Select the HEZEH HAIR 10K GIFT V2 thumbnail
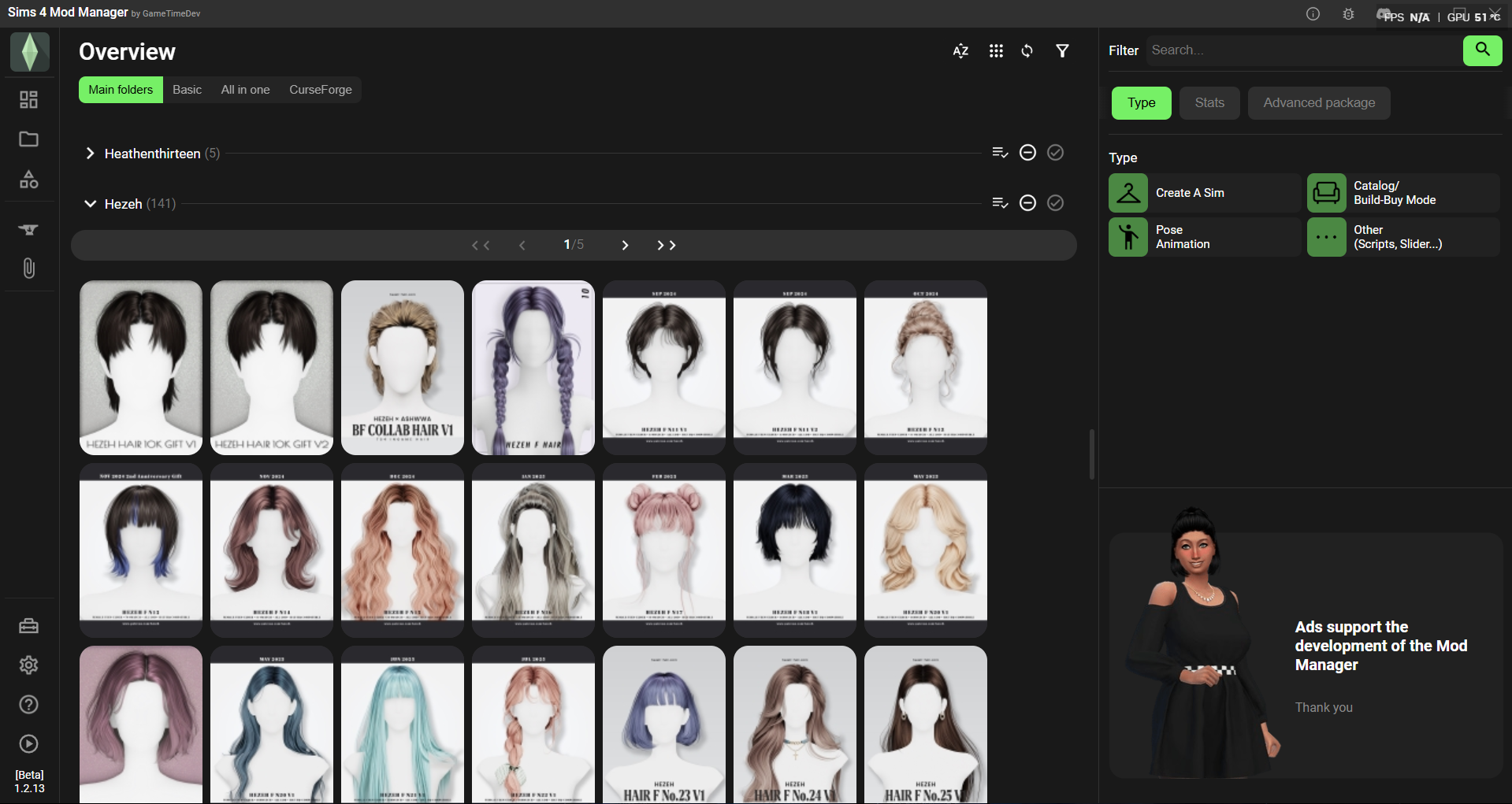Viewport: 1512px width, 804px height. [x=272, y=368]
